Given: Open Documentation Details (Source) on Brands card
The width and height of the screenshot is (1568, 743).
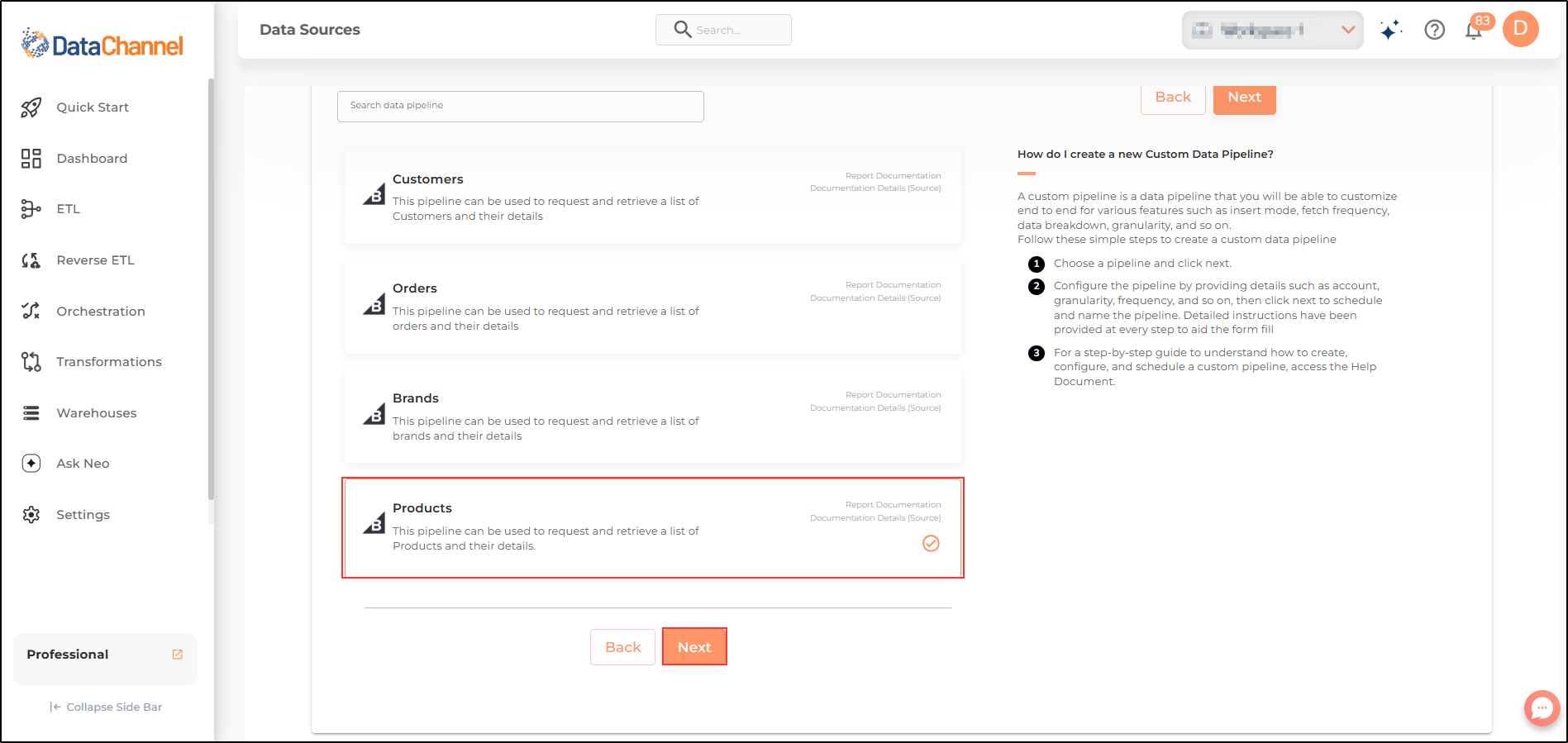Looking at the screenshot, I should coord(875,408).
